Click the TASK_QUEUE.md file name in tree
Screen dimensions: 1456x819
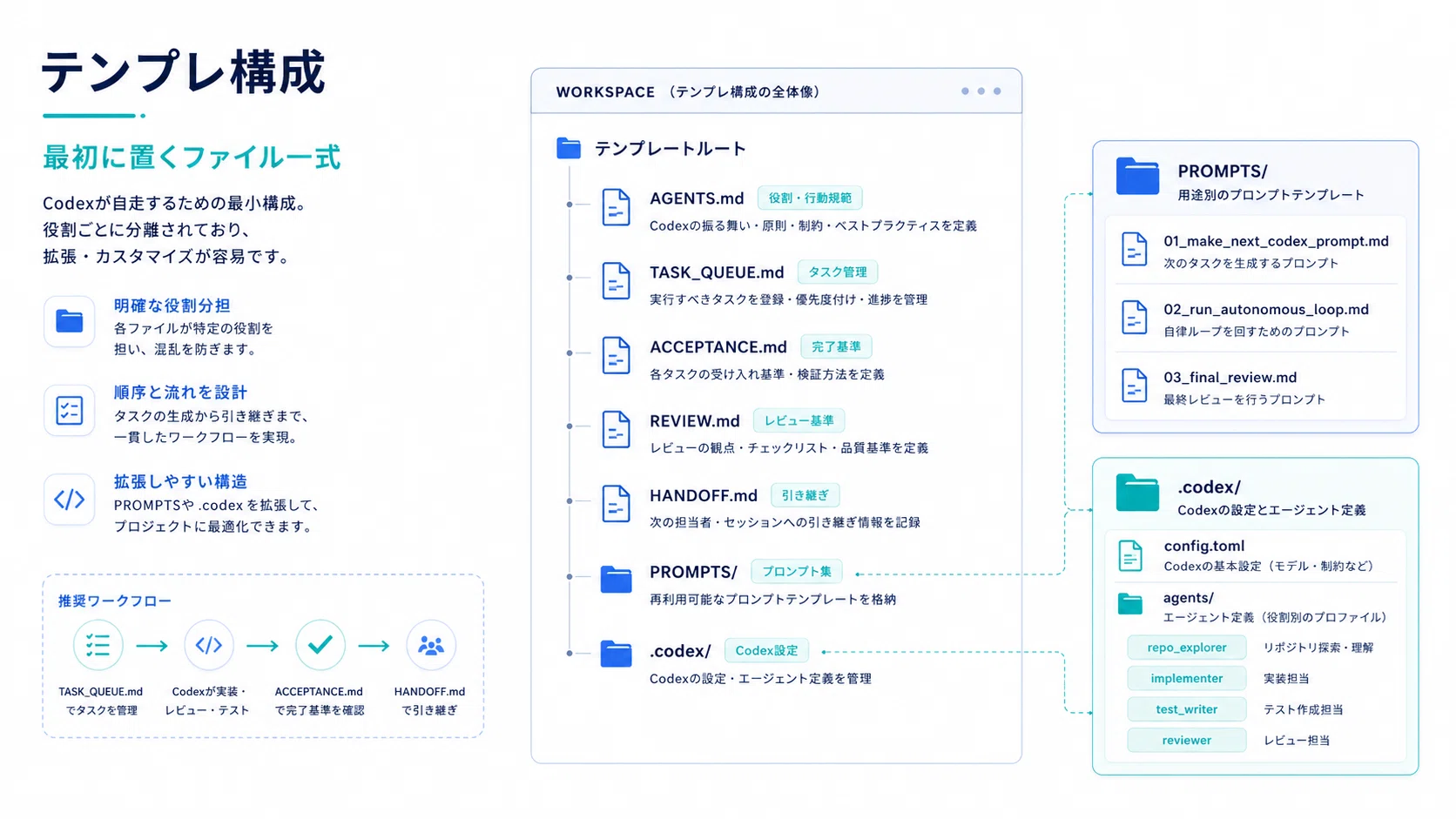717,273
